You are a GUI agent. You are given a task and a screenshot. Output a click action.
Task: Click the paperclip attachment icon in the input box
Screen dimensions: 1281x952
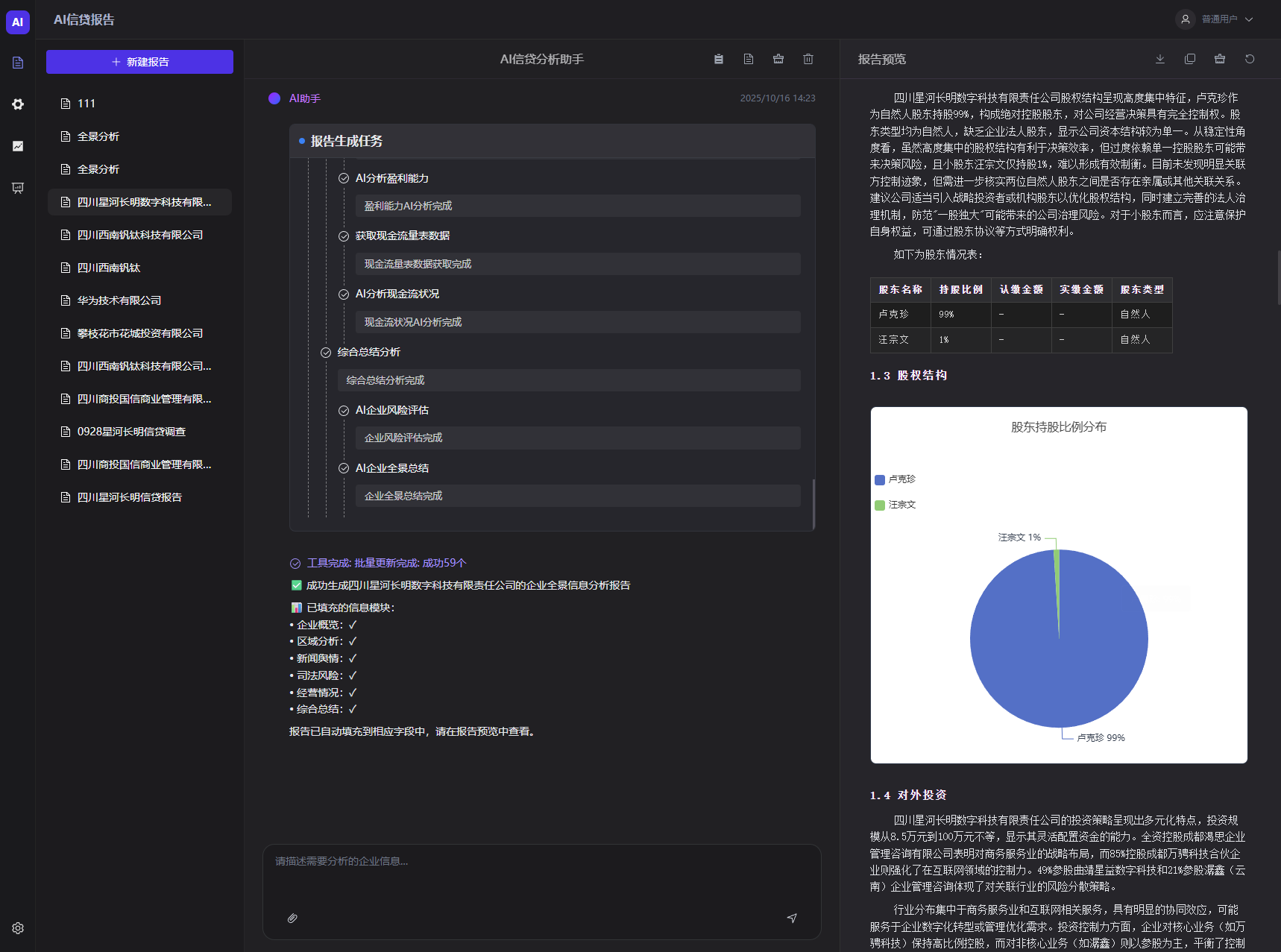[x=292, y=918]
